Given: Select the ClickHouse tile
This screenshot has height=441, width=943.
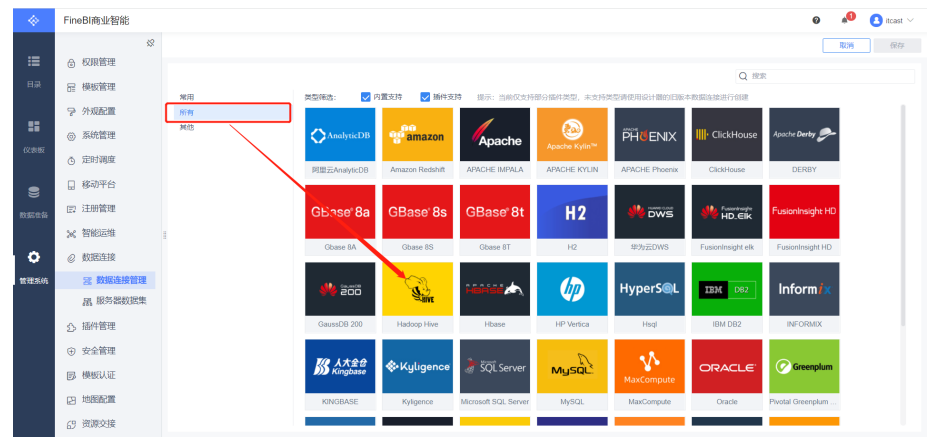Looking at the screenshot, I should [x=727, y=143].
